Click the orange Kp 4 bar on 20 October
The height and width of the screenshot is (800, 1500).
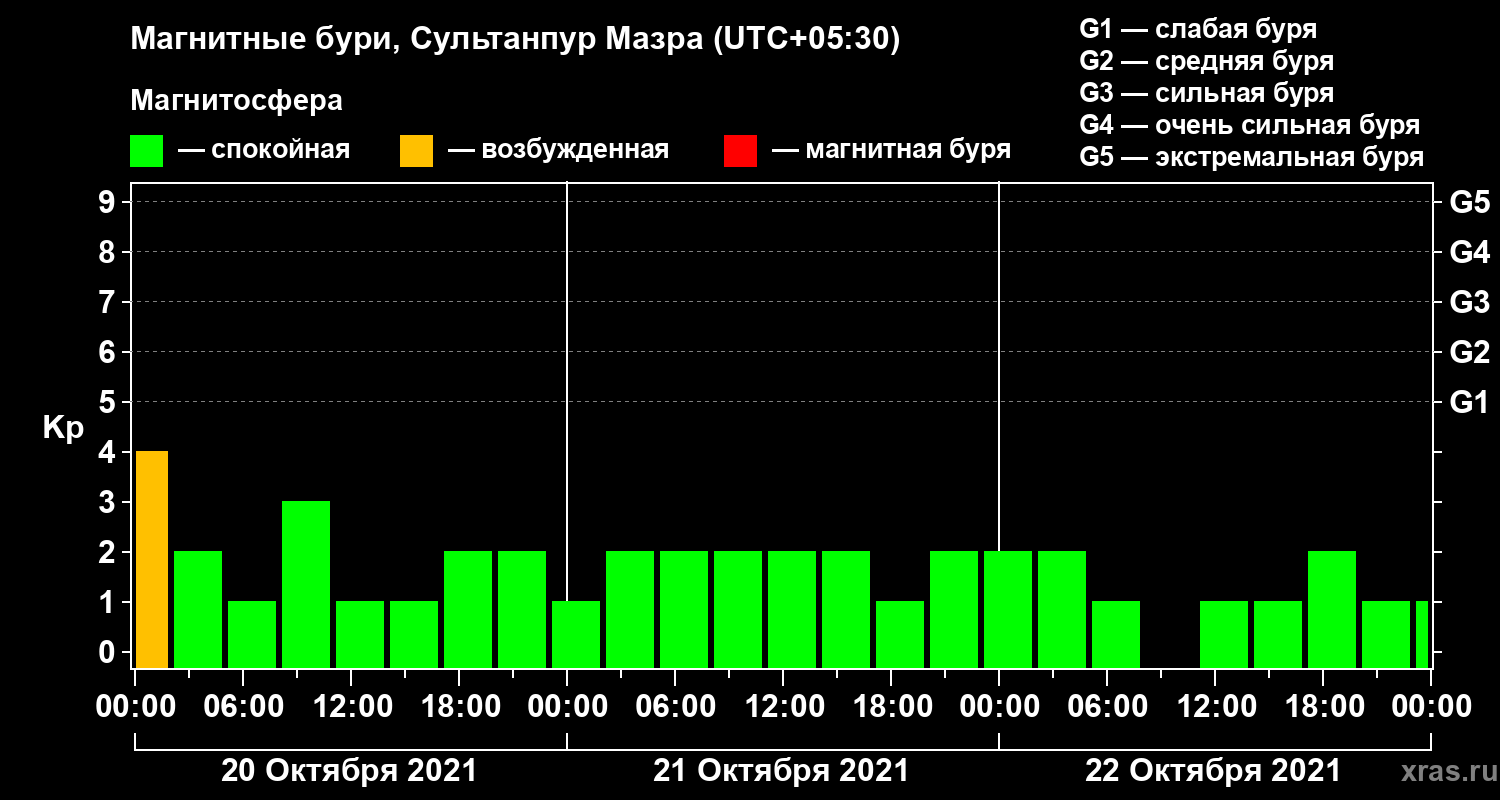pyautogui.click(x=152, y=559)
